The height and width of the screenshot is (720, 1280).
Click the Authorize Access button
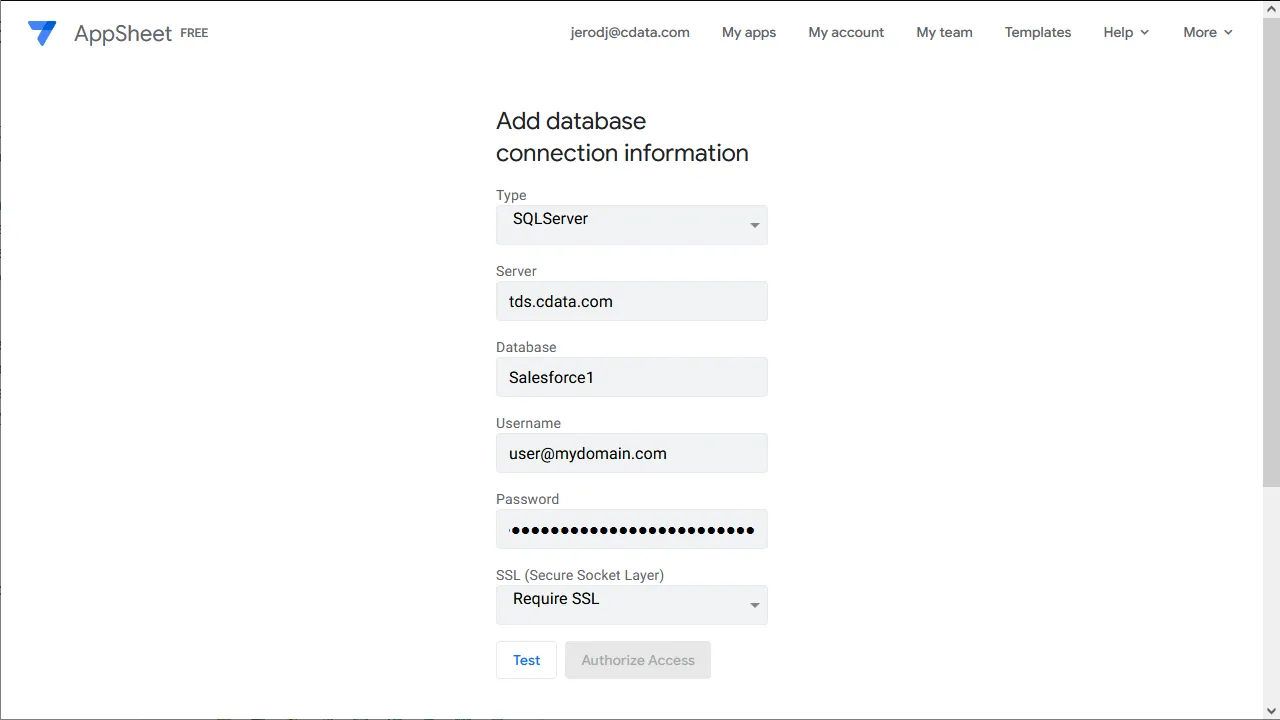[x=637, y=660]
